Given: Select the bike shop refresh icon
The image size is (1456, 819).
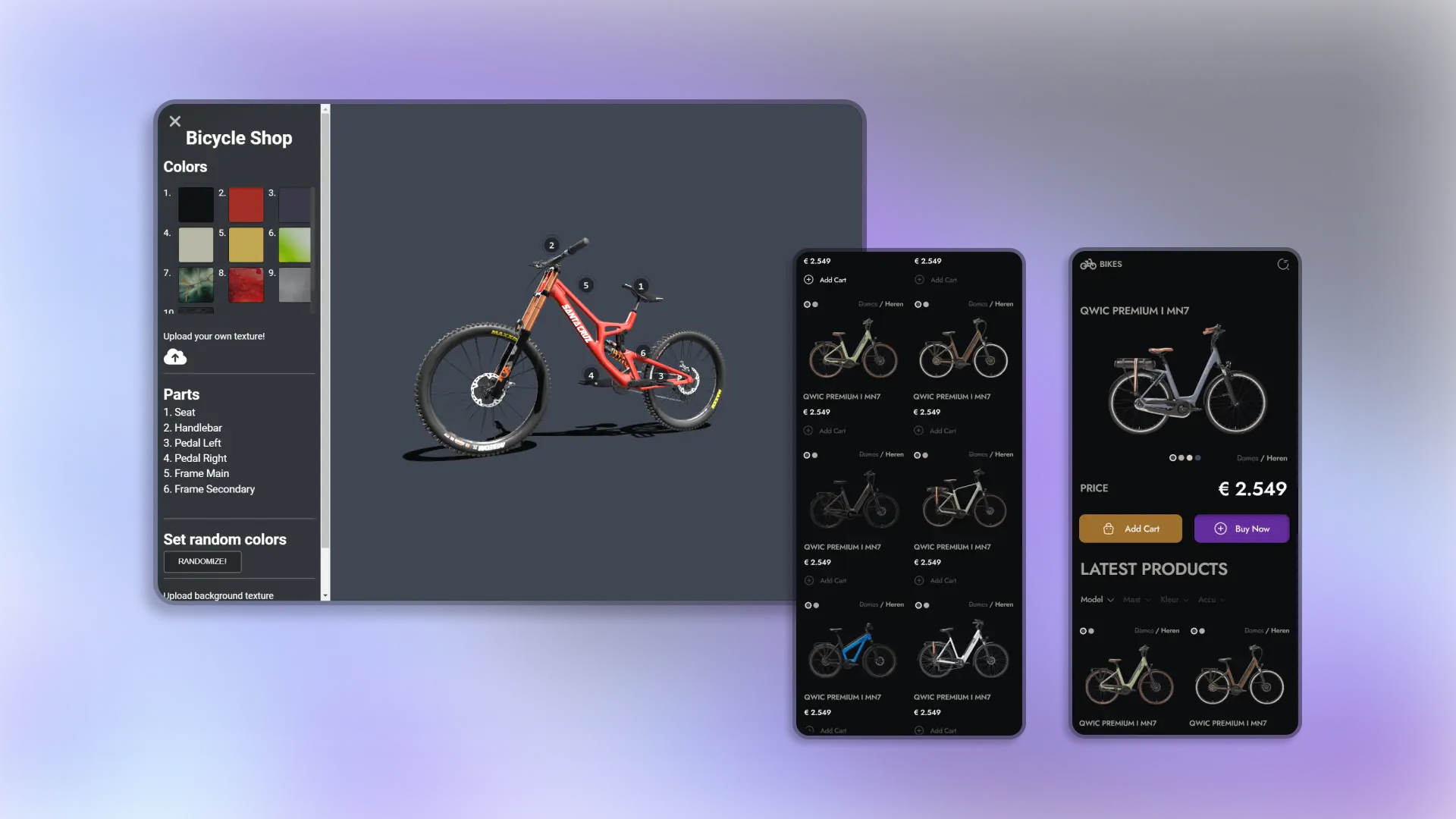Looking at the screenshot, I should pyautogui.click(x=1283, y=264).
